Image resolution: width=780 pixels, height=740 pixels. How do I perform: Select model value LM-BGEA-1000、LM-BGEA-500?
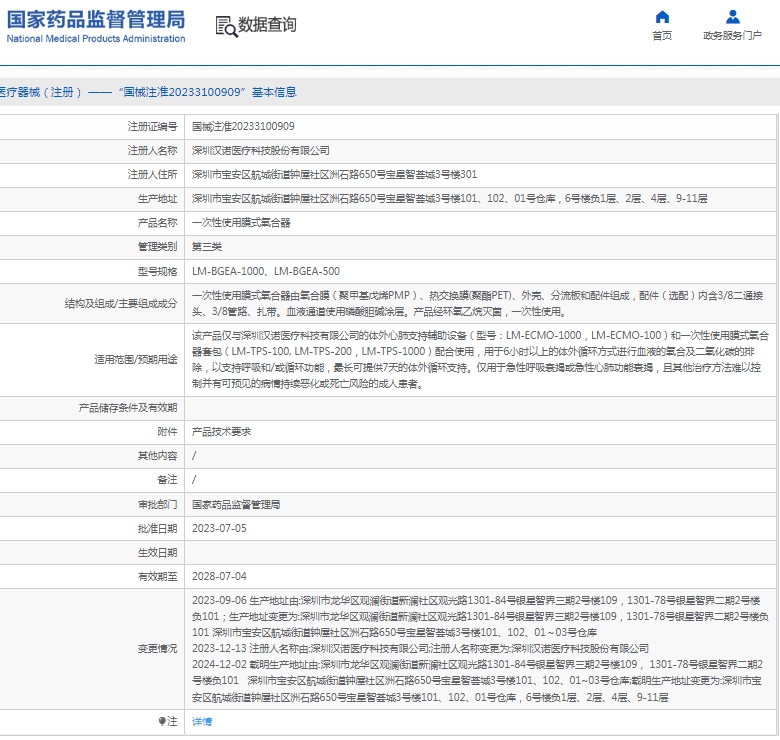(266, 271)
